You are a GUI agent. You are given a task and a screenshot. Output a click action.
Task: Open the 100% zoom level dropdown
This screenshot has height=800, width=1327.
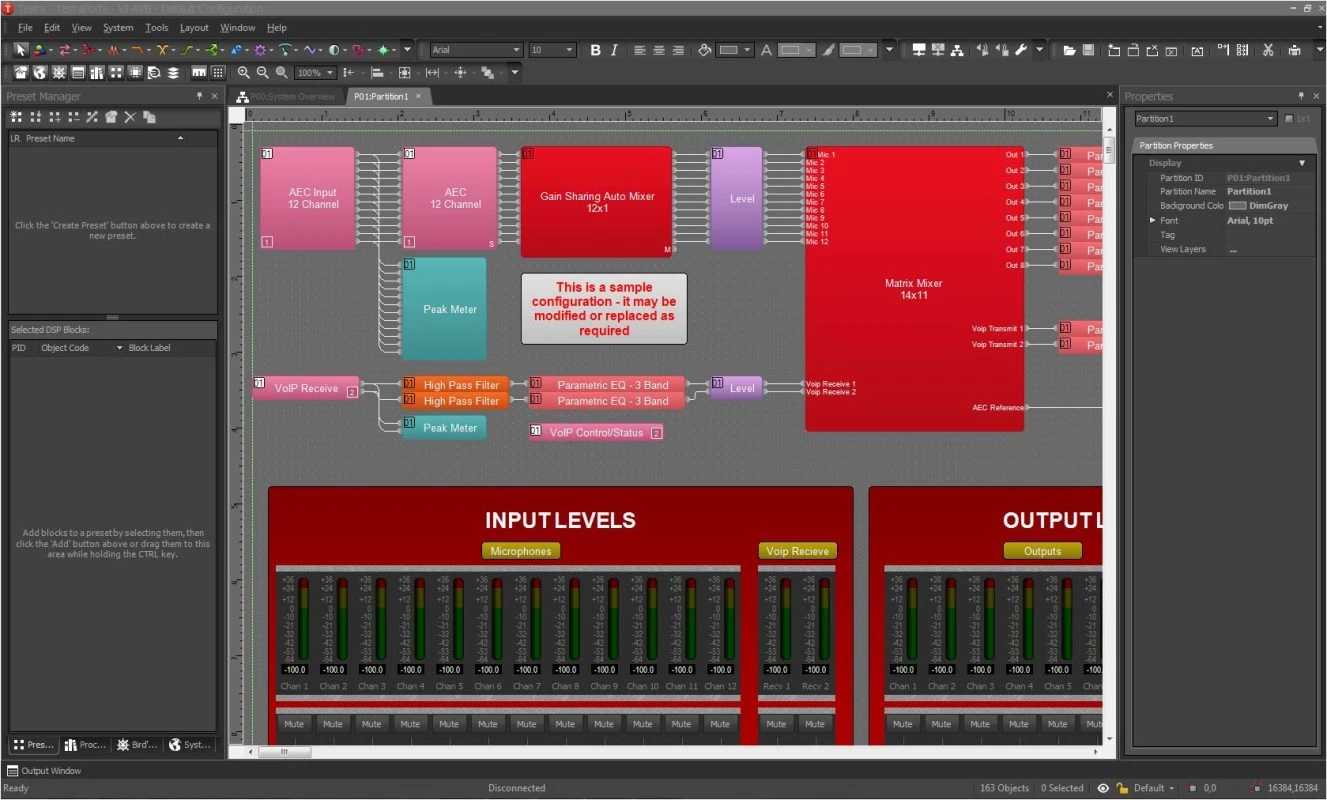pyautogui.click(x=330, y=72)
